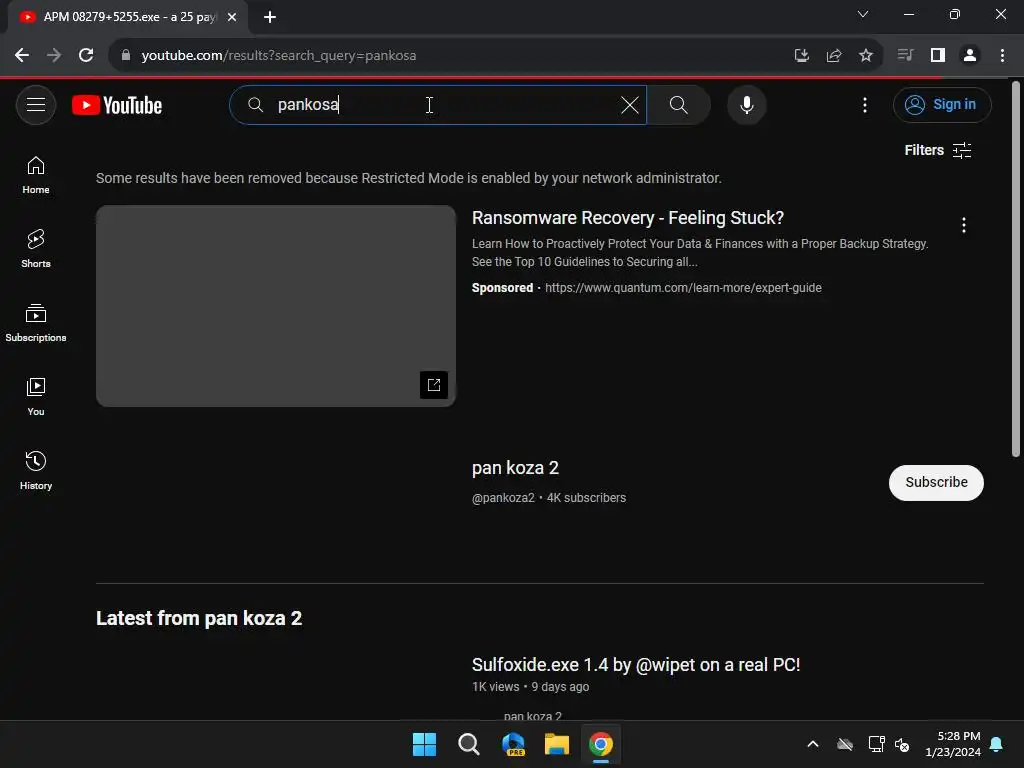Image resolution: width=1024 pixels, height=768 pixels.
Task: Open History in sidebar
Action: tap(36, 471)
